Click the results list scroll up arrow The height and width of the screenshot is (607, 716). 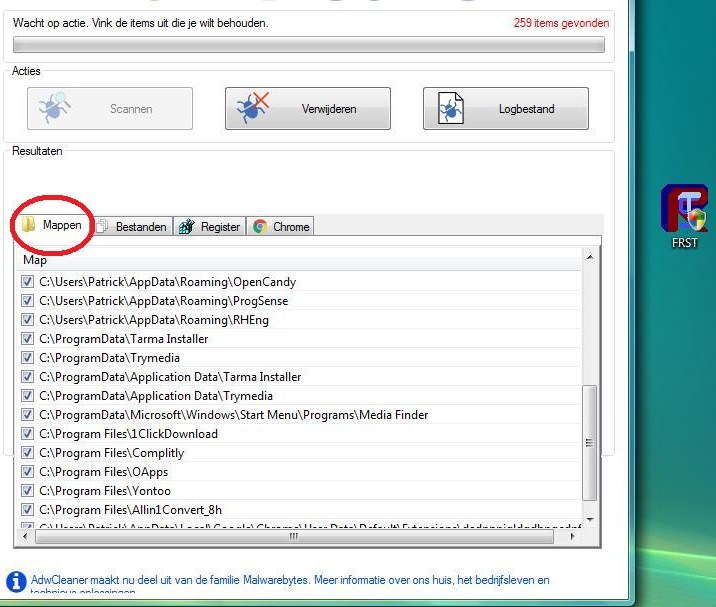click(590, 257)
